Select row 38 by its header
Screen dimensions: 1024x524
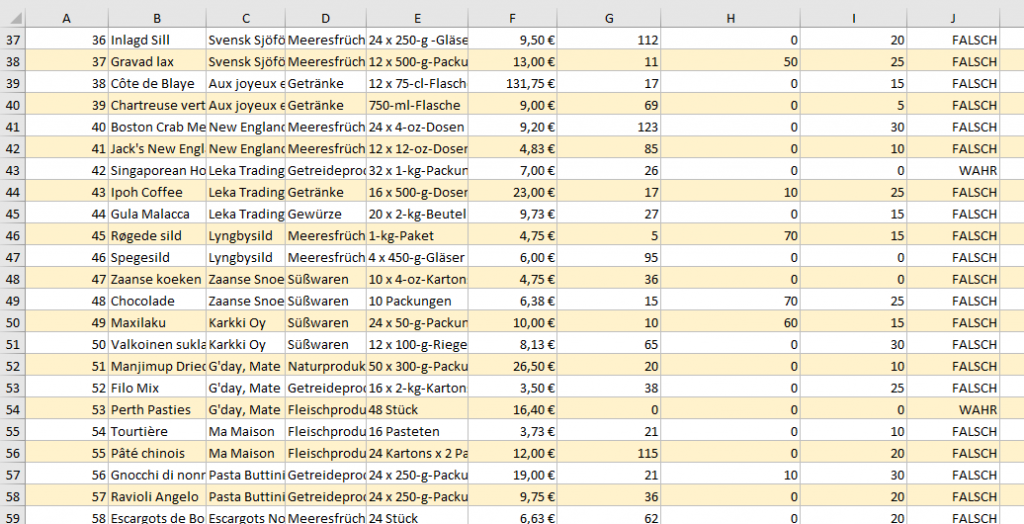(13, 62)
